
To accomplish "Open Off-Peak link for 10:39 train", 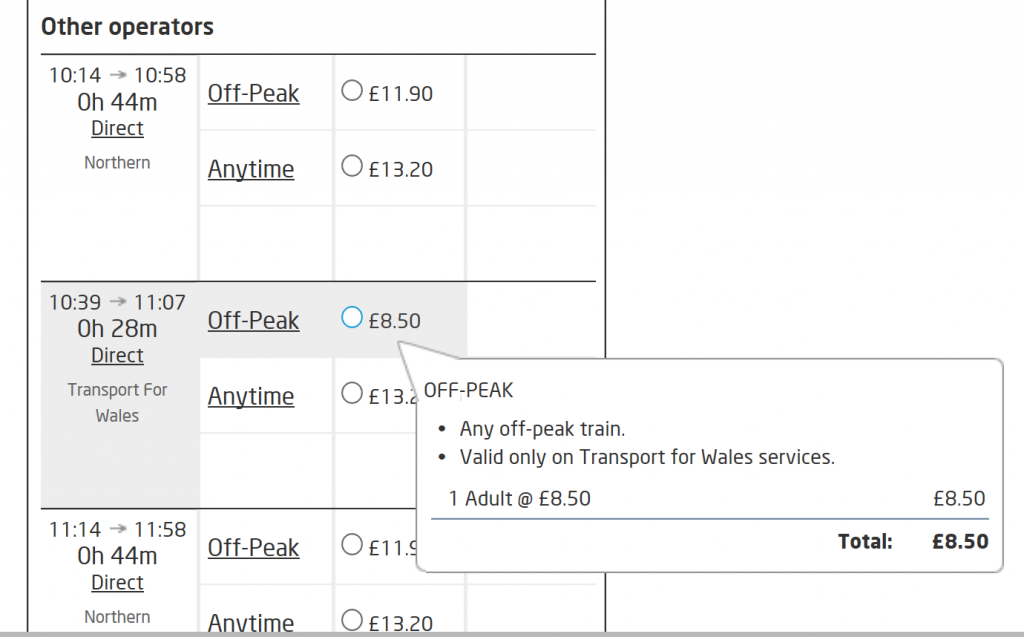I will click(253, 321).
